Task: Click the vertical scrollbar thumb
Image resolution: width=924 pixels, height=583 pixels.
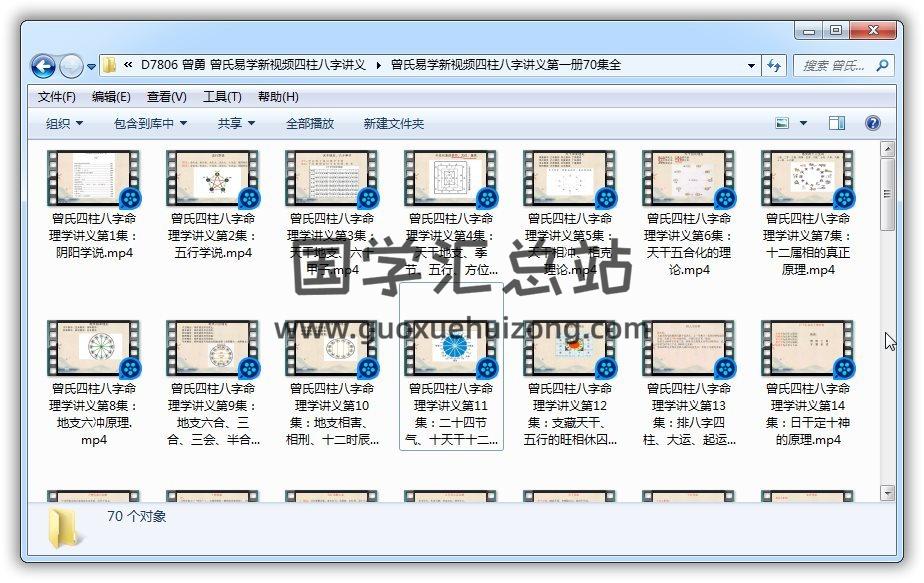Action: coord(887,194)
